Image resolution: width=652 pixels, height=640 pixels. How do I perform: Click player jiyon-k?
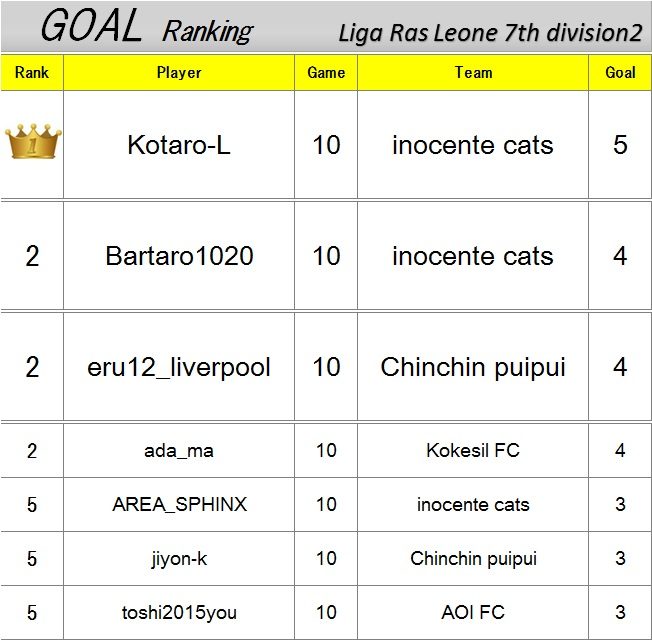179,558
